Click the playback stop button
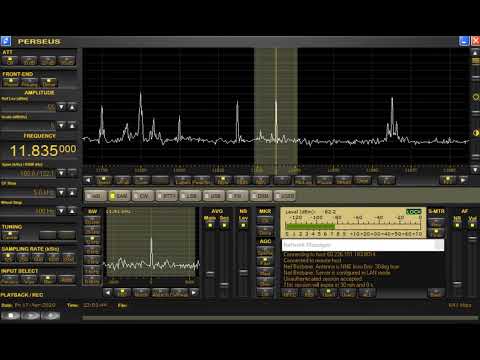 click(x=11, y=315)
